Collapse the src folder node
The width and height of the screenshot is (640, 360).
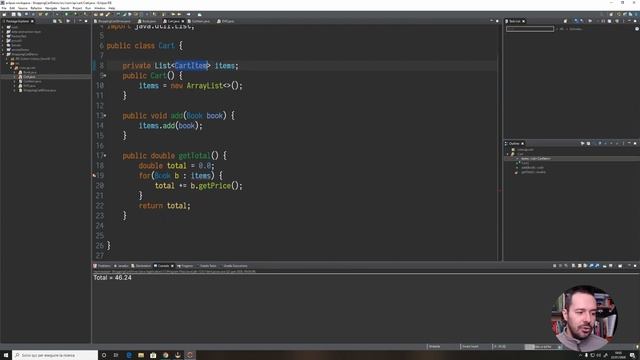click(x=7, y=63)
